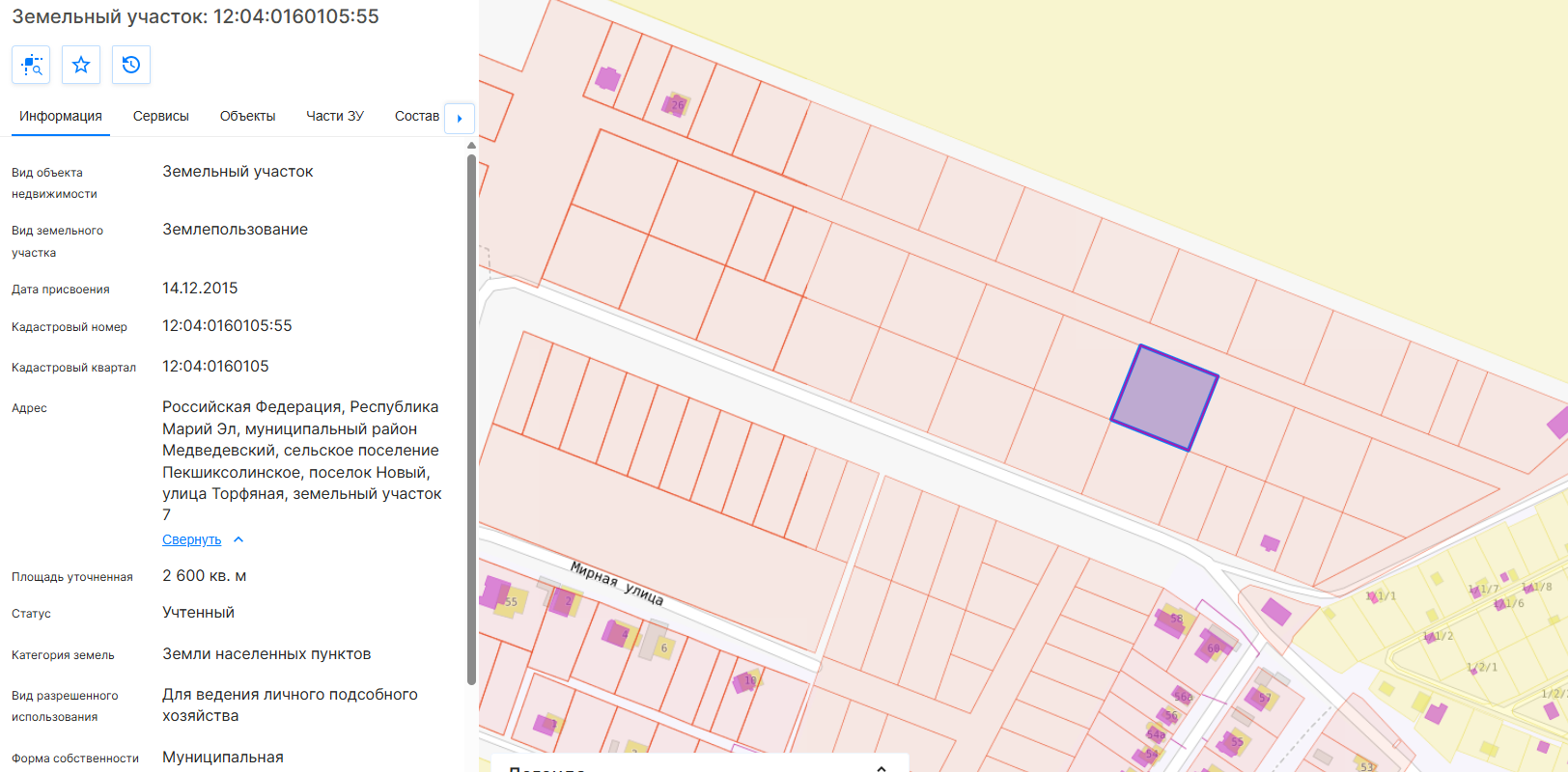Open the Части ЗУ tab
Image resolution: width=1568 pixels, height=772 pixels.
[335, 116]
